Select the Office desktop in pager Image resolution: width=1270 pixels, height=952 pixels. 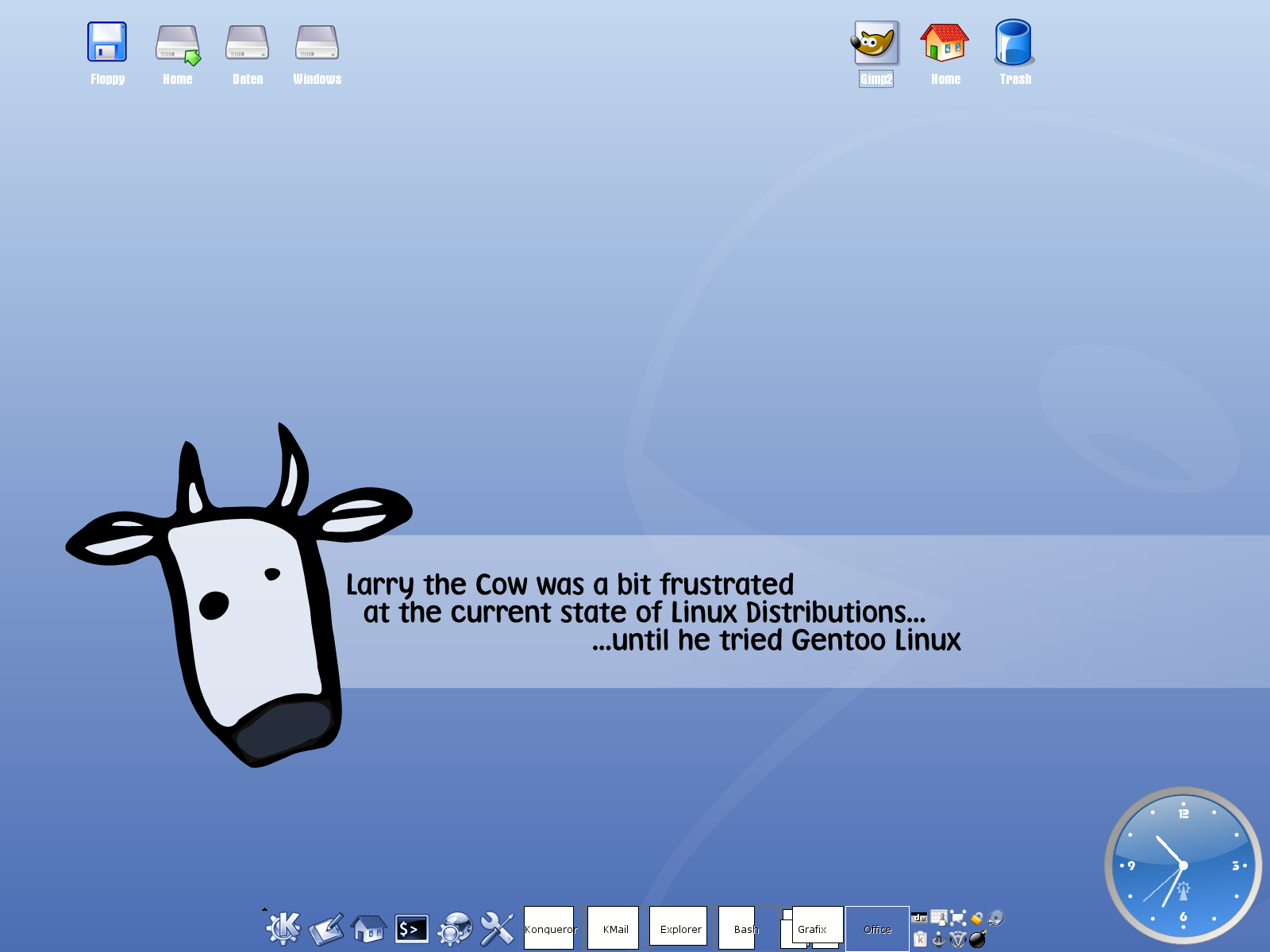pyautogui.click(x=877, y=928)
